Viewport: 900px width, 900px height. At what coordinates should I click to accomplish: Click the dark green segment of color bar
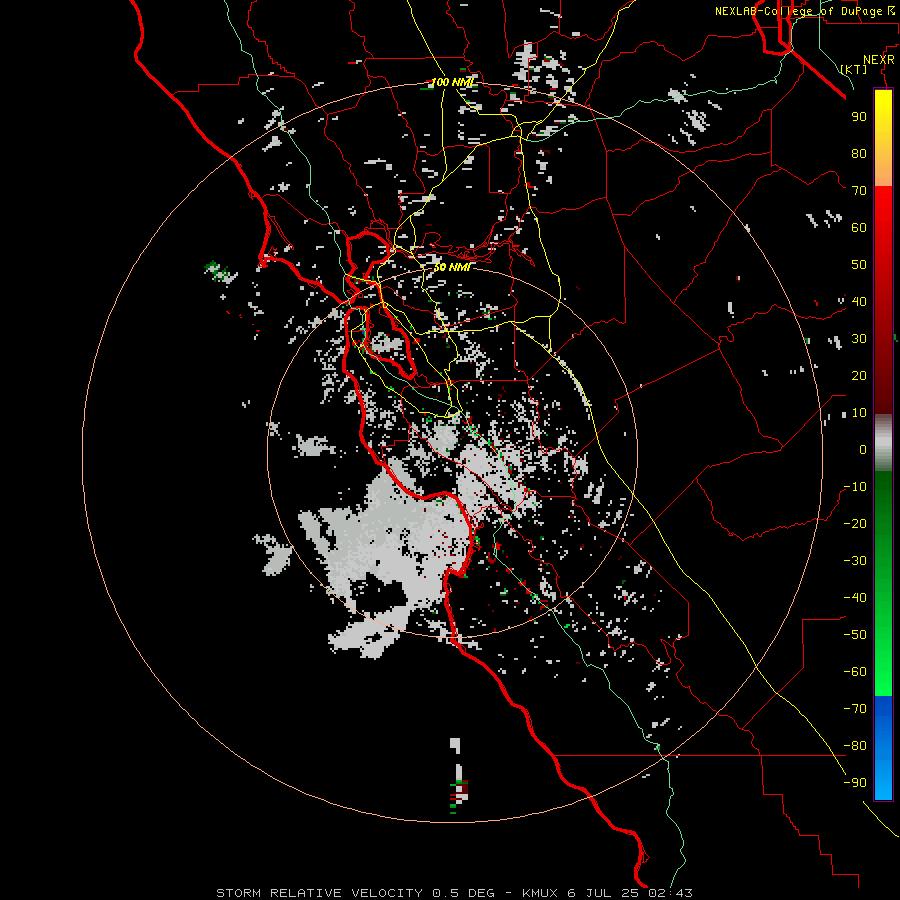click(883, 517)
